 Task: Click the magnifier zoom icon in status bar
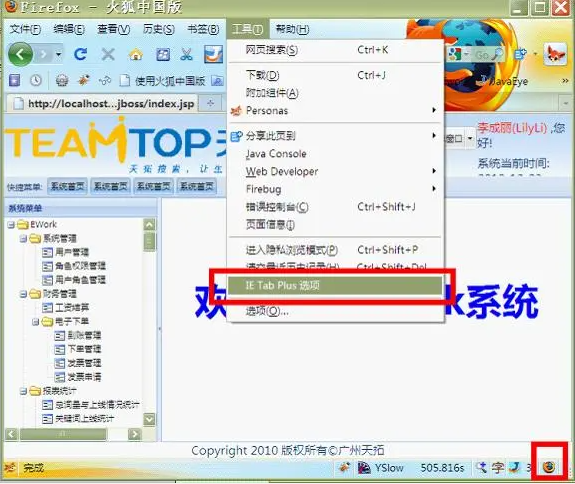point(481,468)
